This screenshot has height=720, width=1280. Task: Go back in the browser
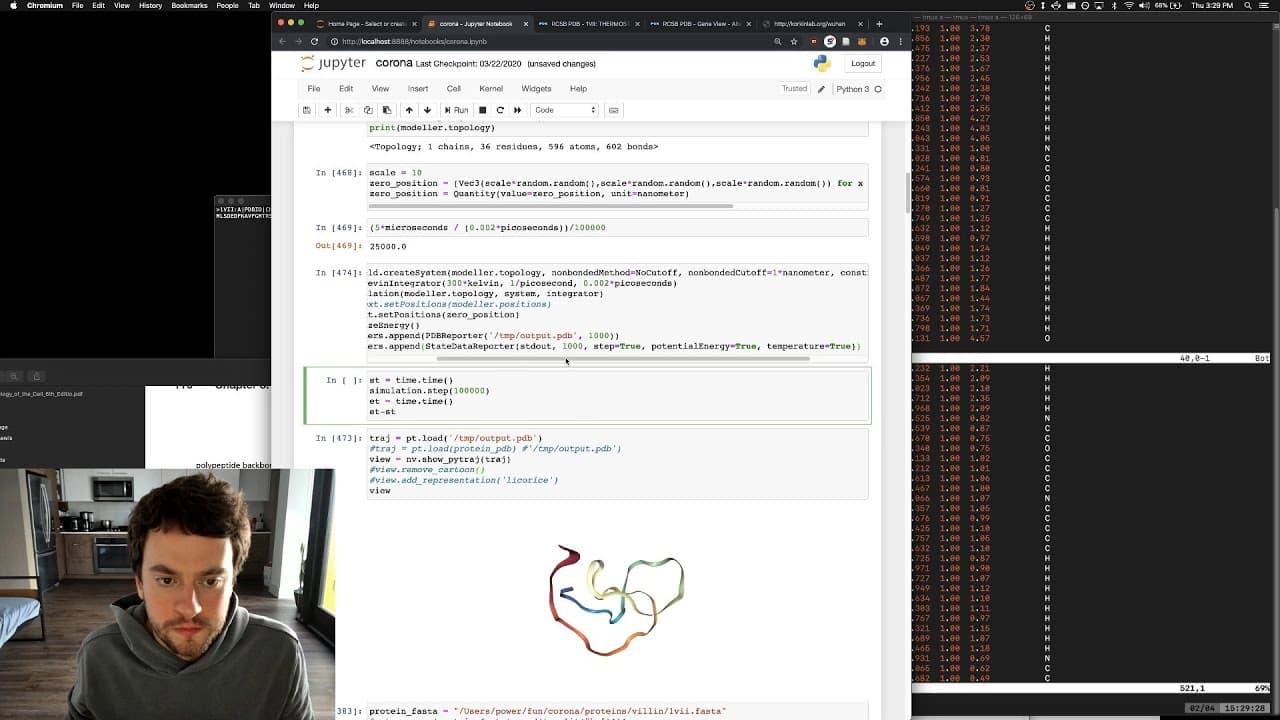(x=282, y=42)
